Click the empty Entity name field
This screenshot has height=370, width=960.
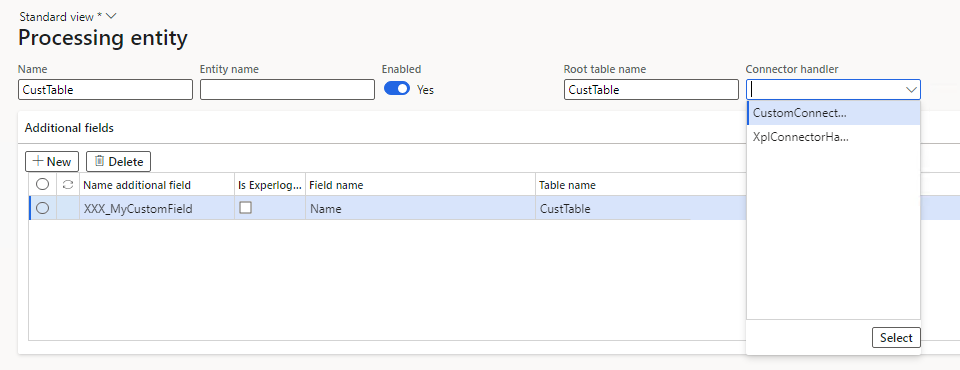[287, 89]
